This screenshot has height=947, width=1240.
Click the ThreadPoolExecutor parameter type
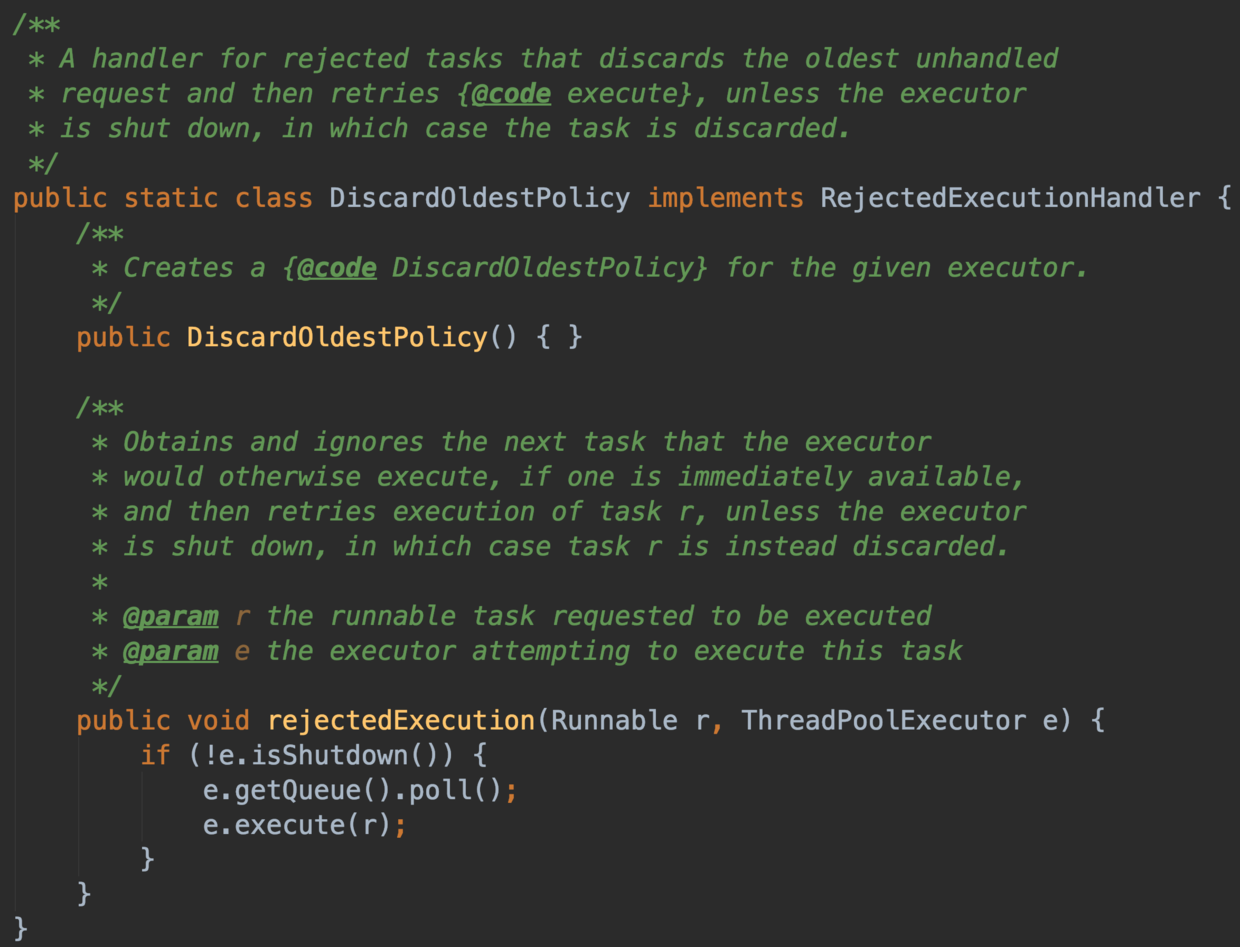(x=883, y=721)
